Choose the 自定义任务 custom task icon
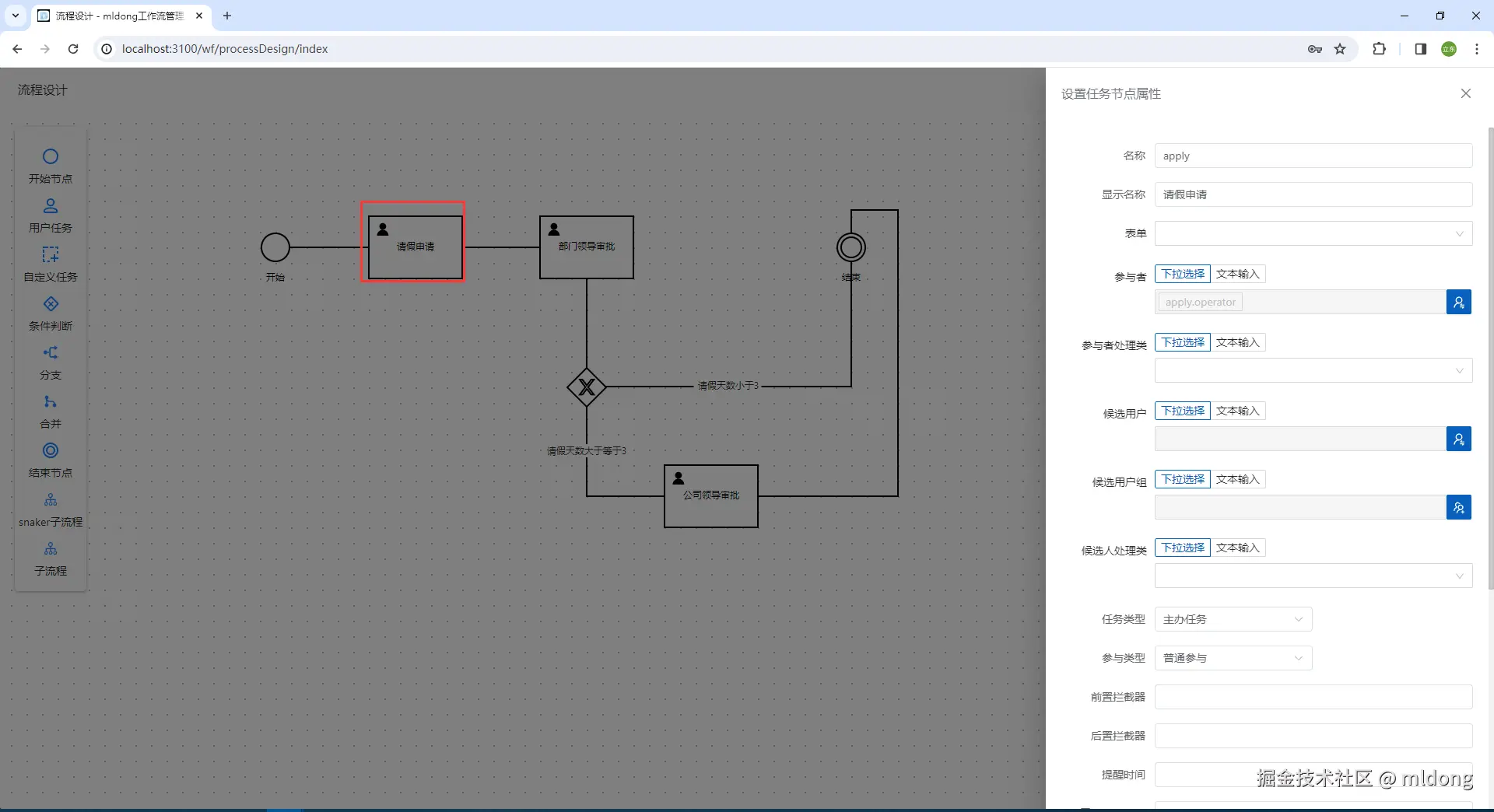The image size is (1494, 812). click(x=51, y=254)
